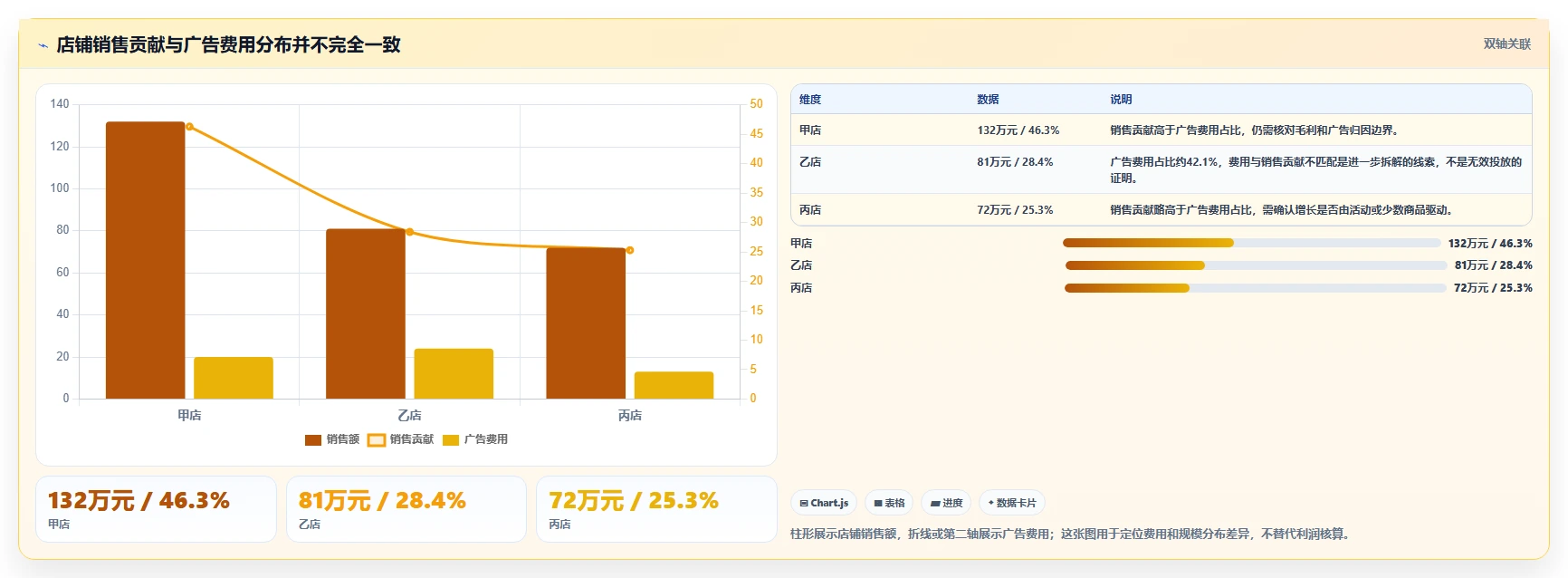Click the 表格 tag
The height and width of the screenshot is (578, 1568).
tap(889, 503)
